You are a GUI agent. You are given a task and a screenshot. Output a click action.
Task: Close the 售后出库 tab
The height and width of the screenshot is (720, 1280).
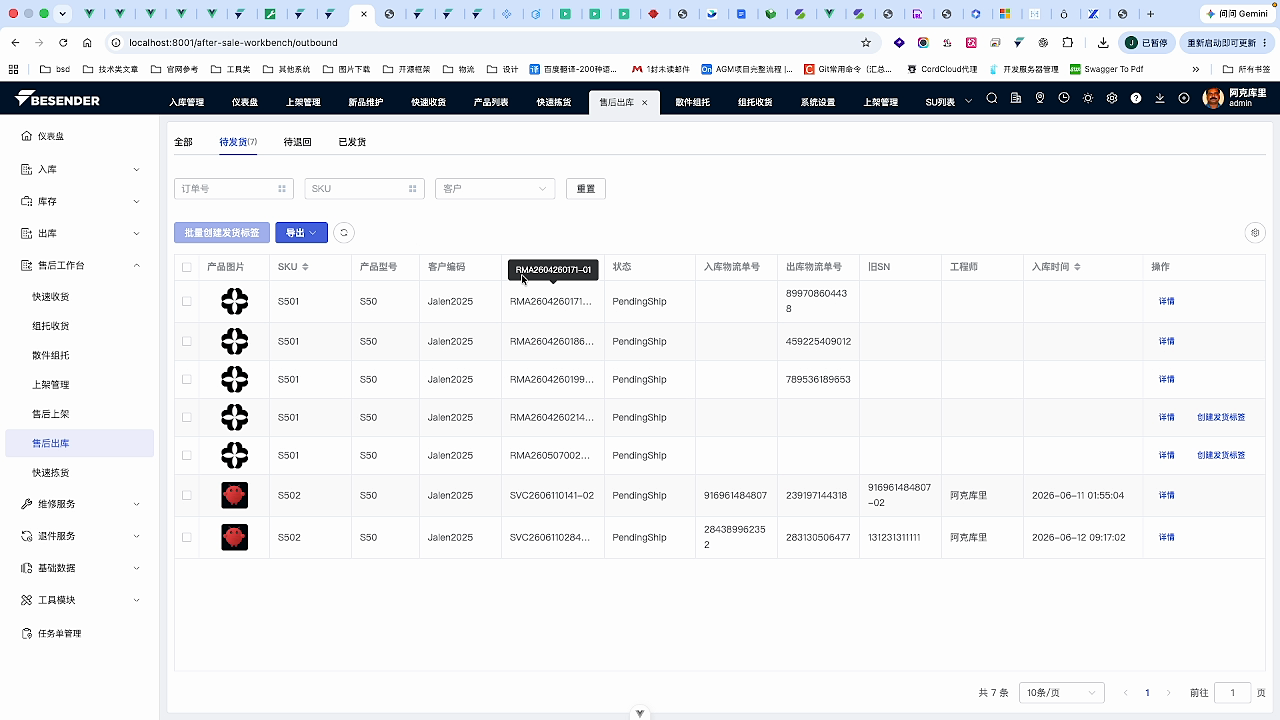coord(645,102)
